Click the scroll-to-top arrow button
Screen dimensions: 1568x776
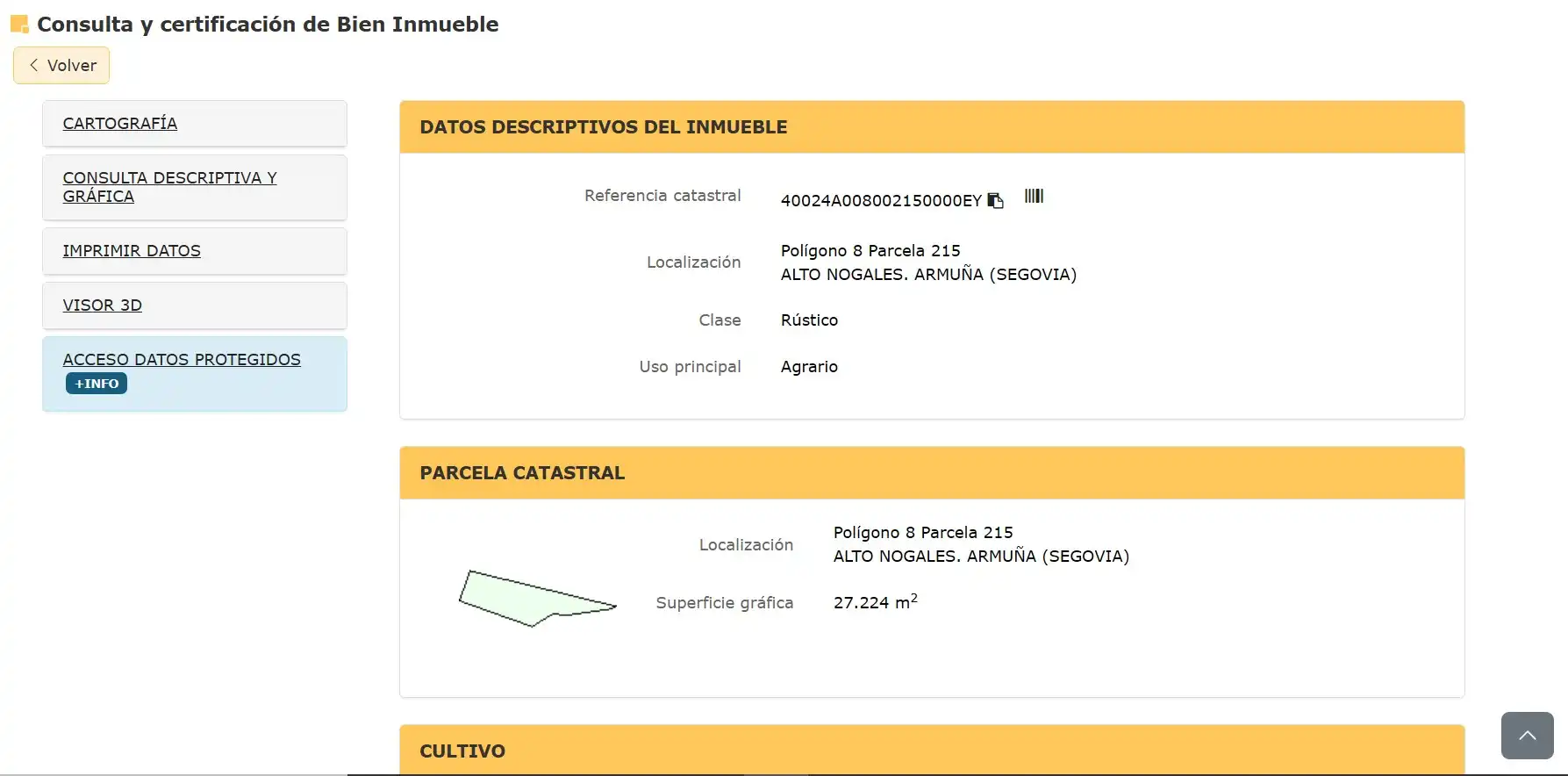[x=1527, y=736]
